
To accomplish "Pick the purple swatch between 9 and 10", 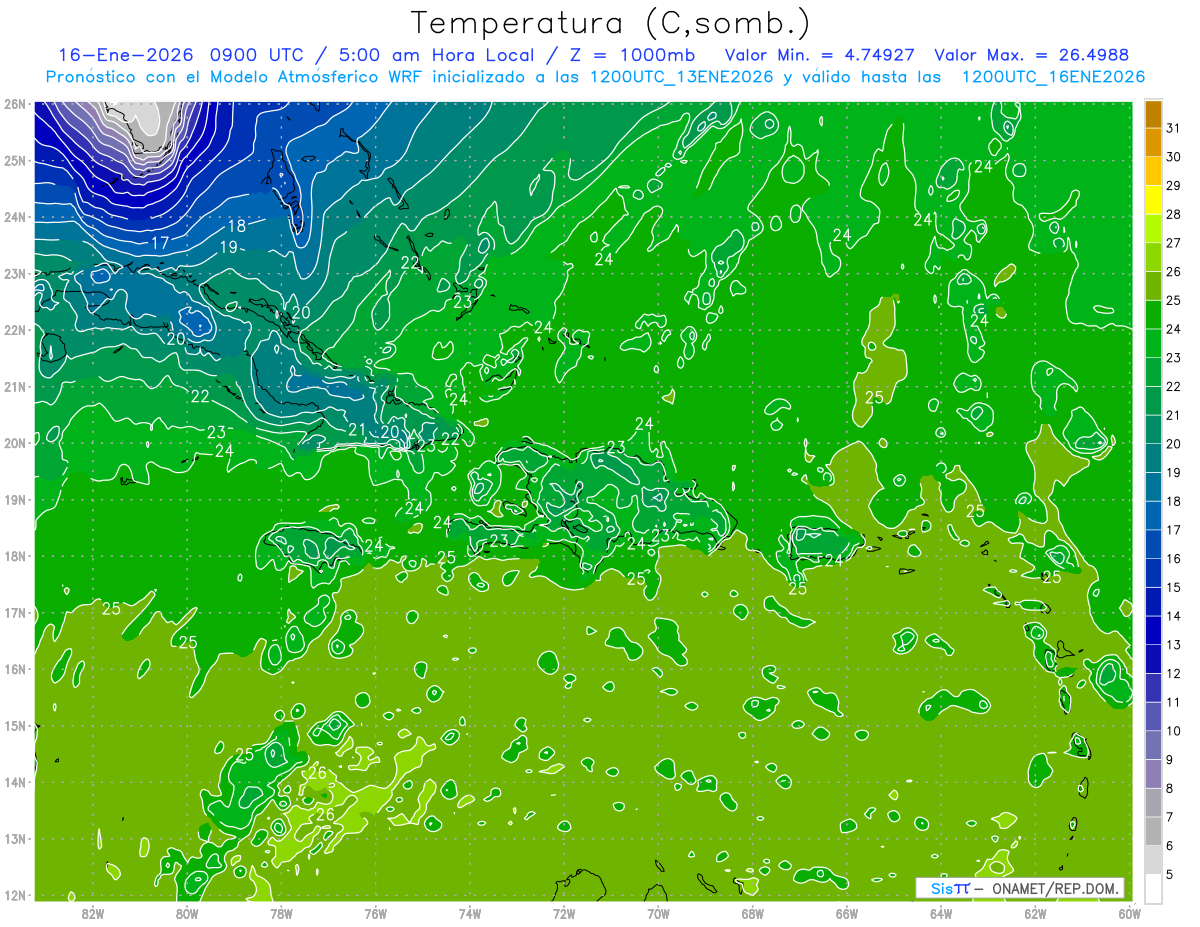I will click(1153, 746).
